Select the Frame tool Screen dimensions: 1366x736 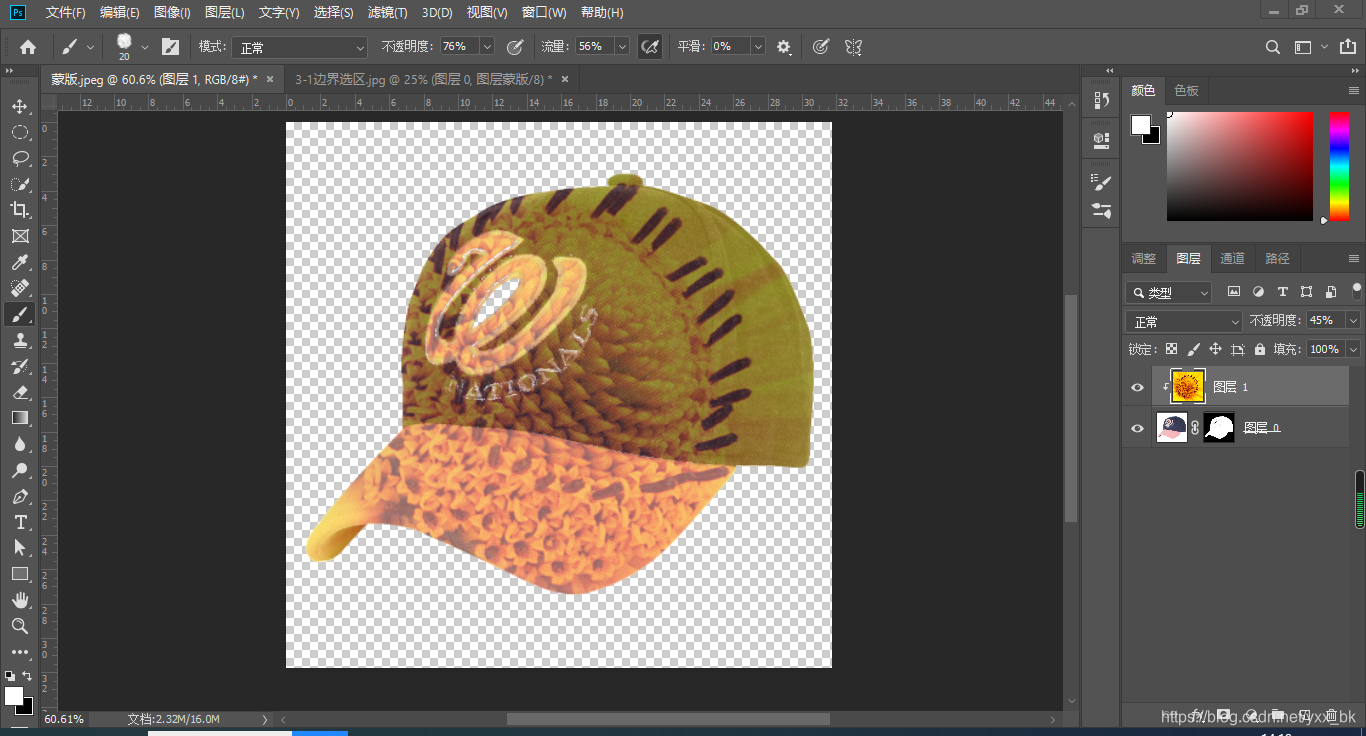click(20, 236)
